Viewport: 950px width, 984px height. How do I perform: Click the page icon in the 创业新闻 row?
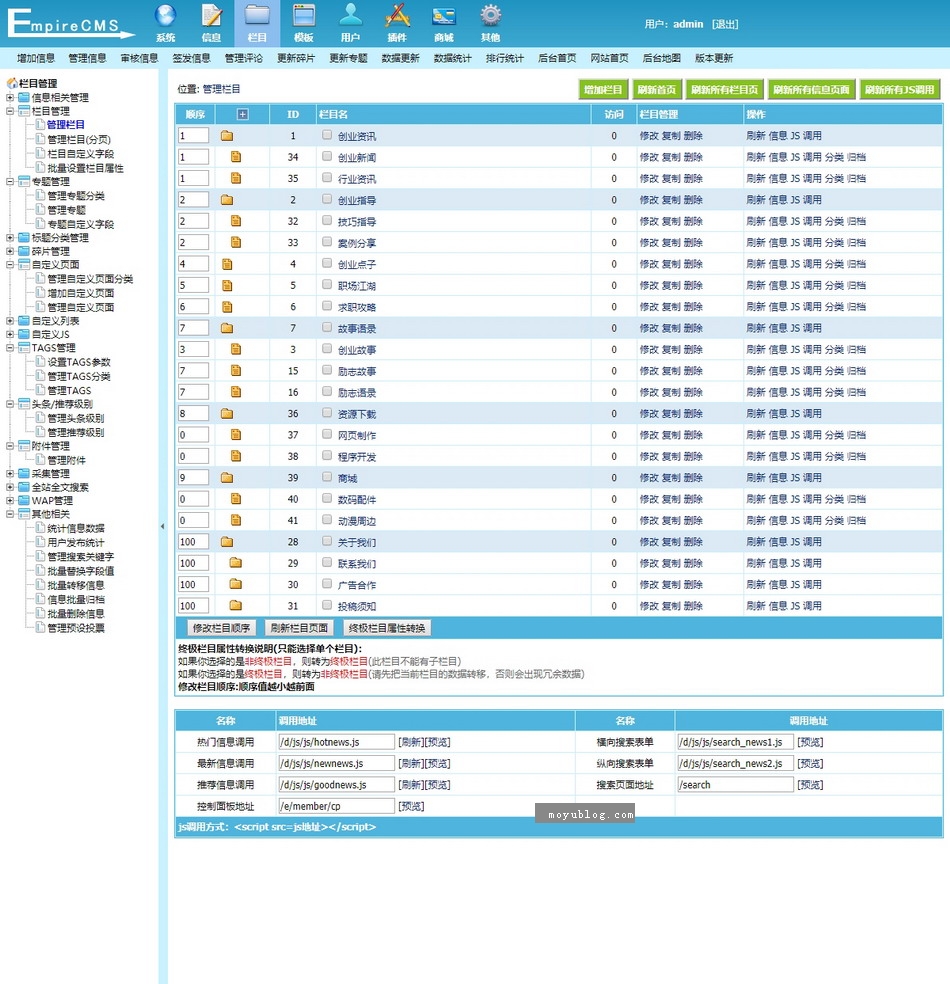click(x=236, y=157)
